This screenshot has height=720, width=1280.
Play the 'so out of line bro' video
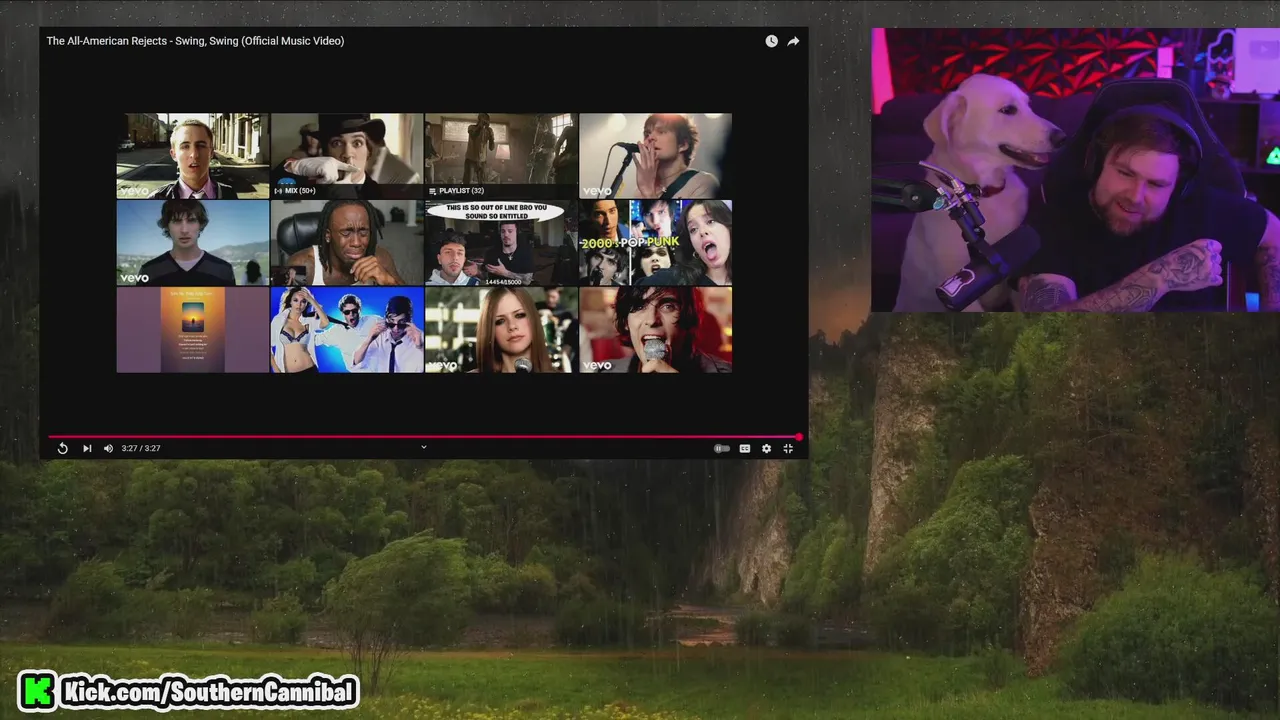pyautogui.click(x=501, y=243)
